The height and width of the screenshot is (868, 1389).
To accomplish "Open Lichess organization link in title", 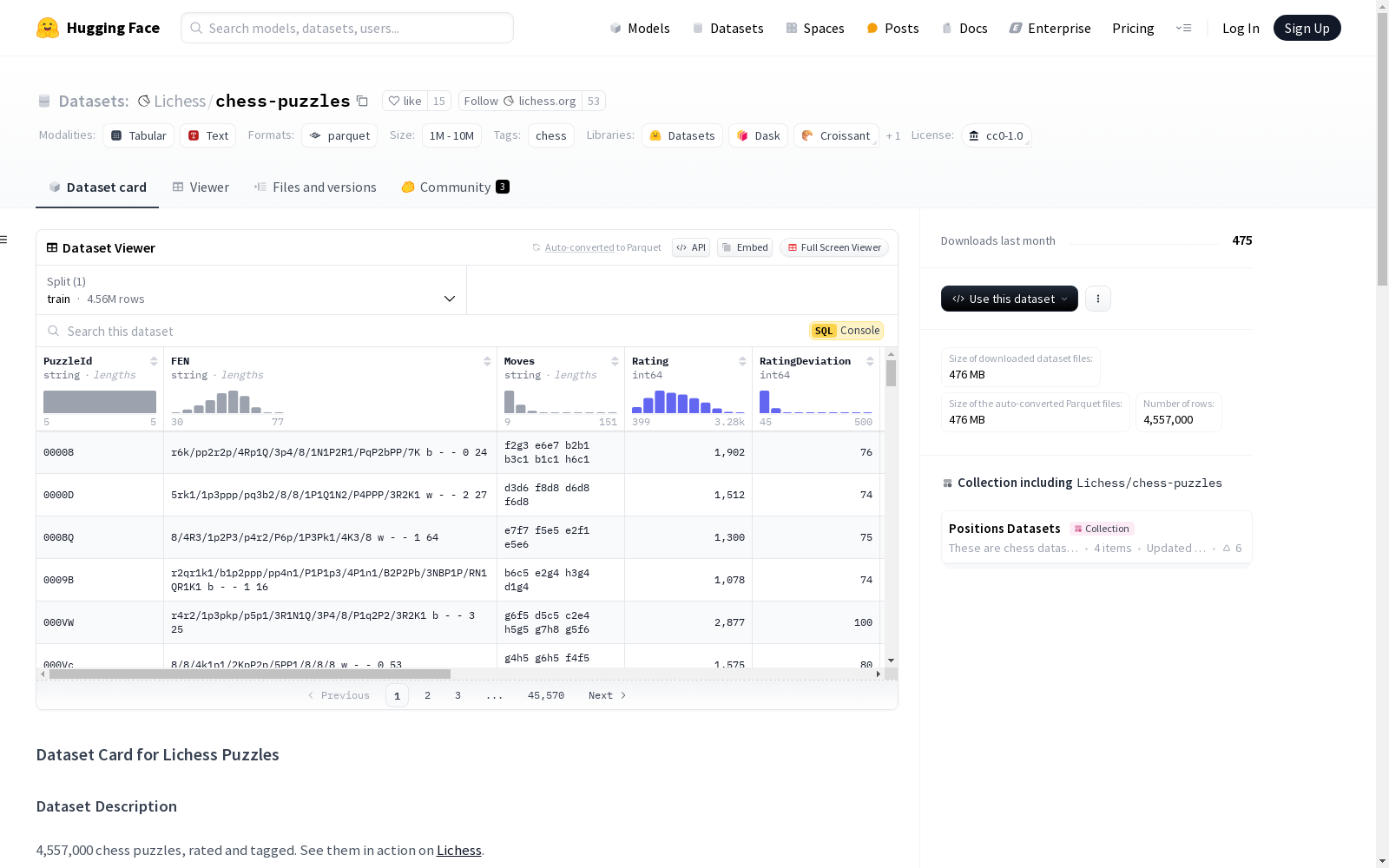I will [180, 102].
